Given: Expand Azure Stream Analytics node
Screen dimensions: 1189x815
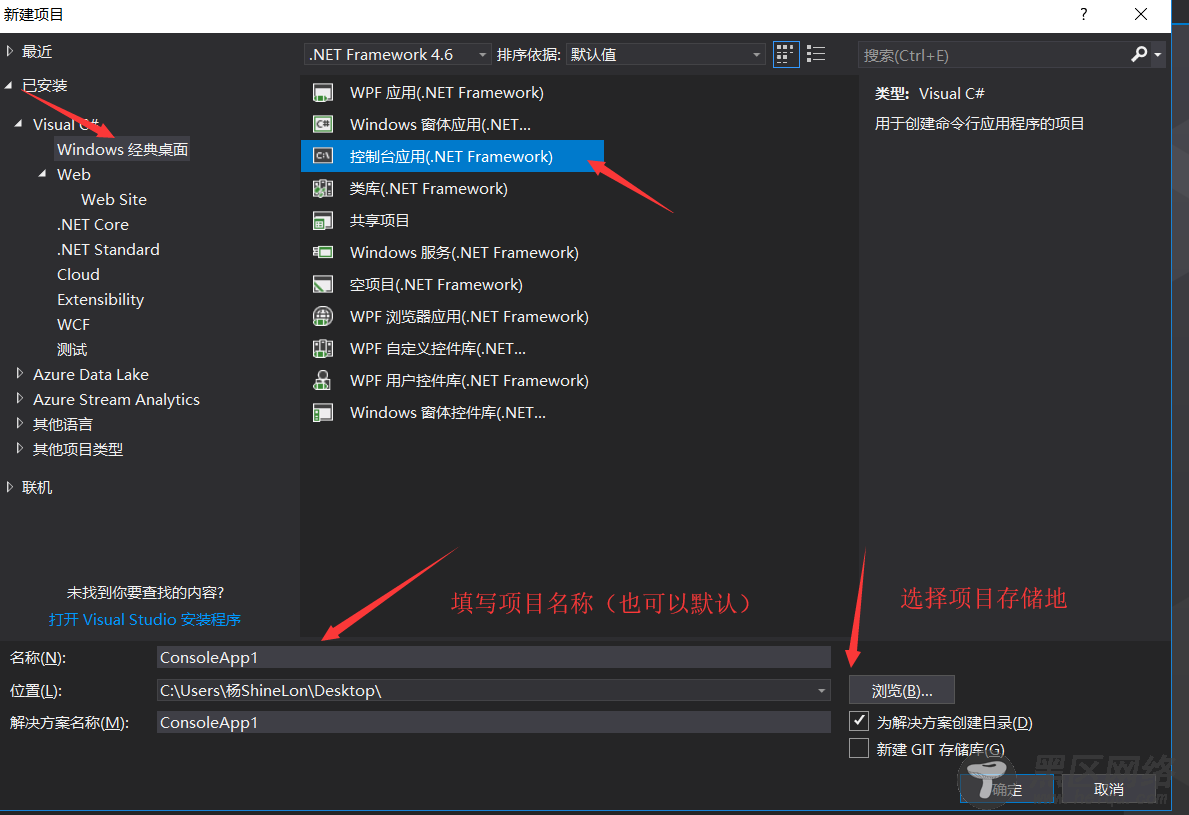Looking at the screenshot, I should coord(20,399).
